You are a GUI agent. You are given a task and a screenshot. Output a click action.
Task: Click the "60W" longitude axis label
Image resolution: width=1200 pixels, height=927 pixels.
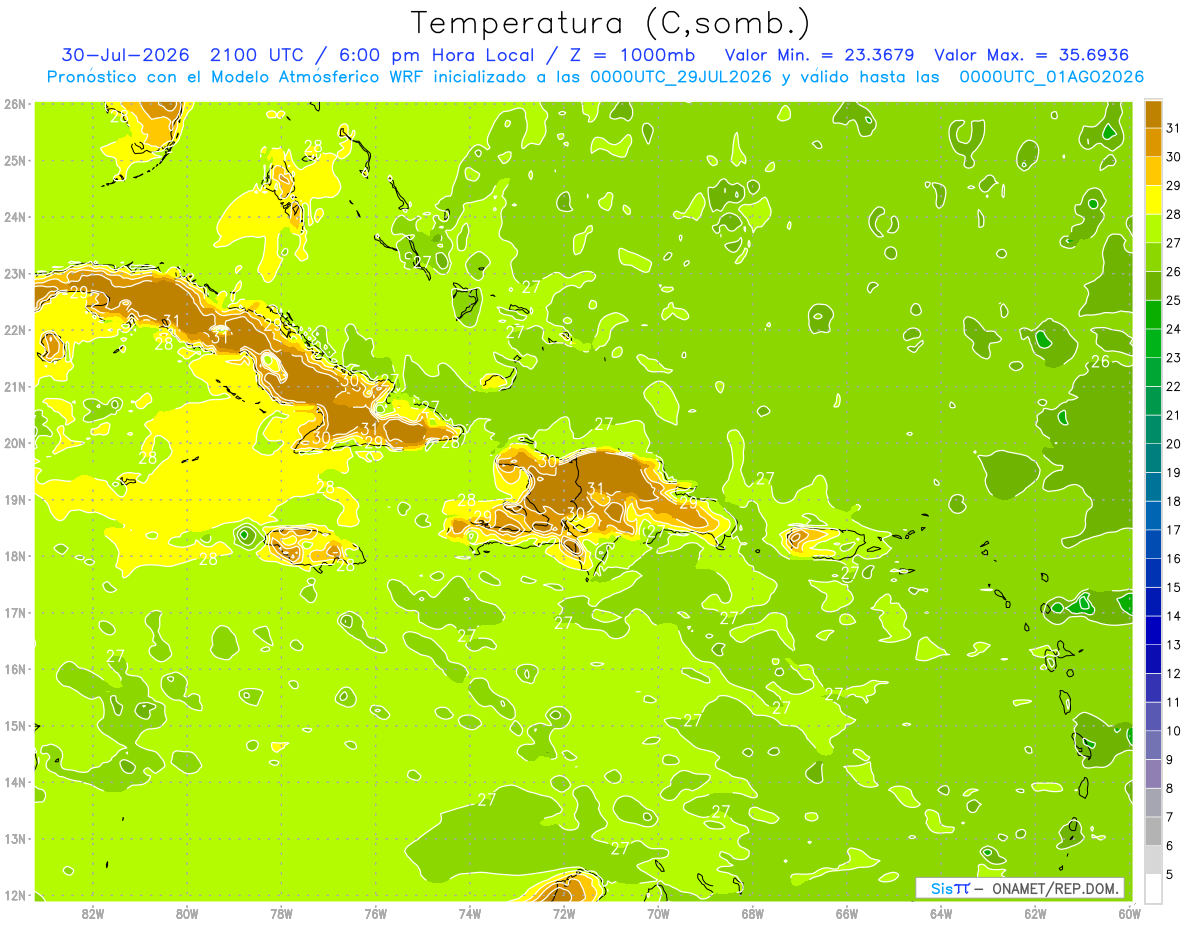[x=1129, y=913]
